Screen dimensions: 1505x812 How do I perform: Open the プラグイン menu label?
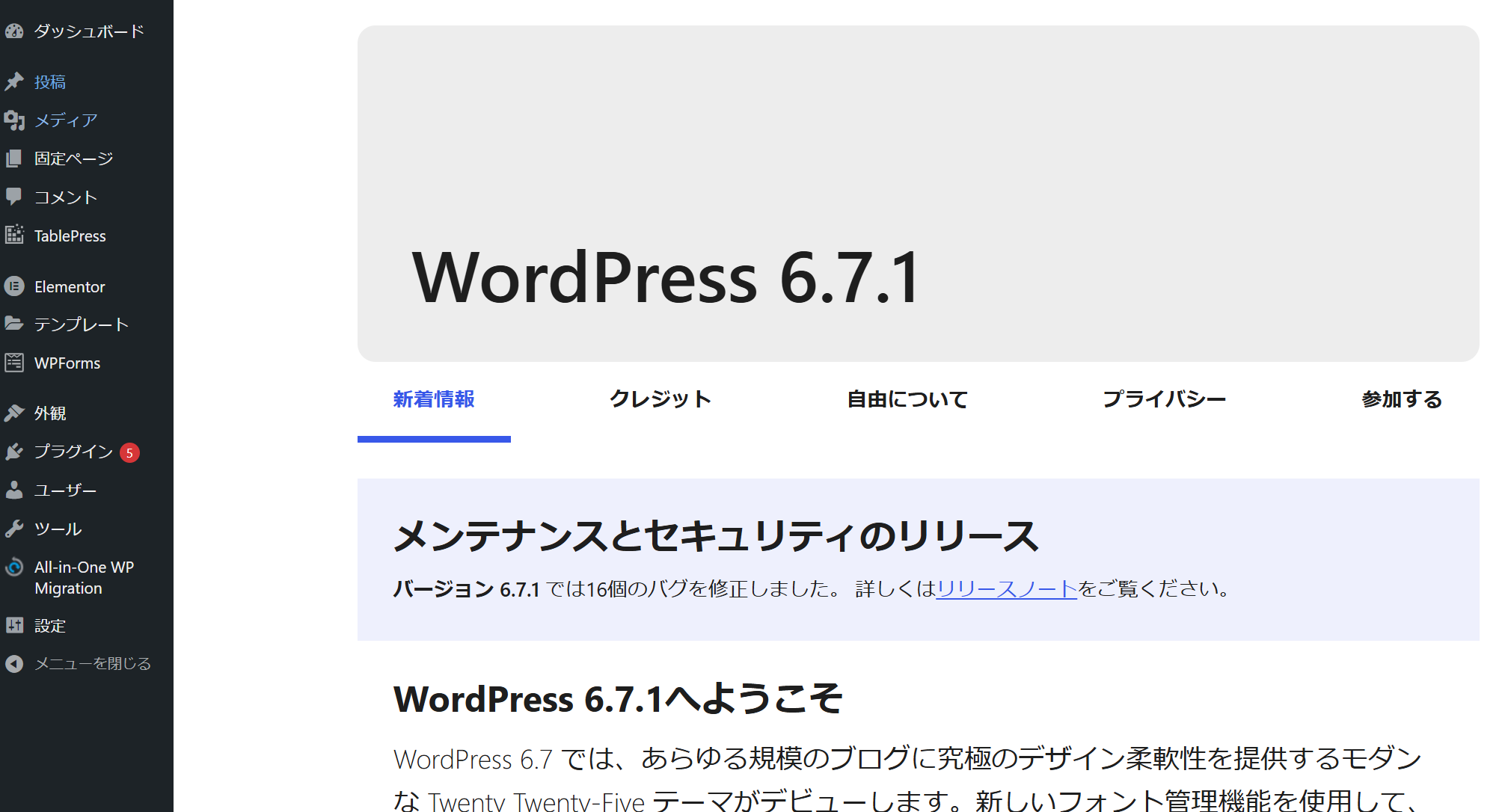tap(73, 452)
